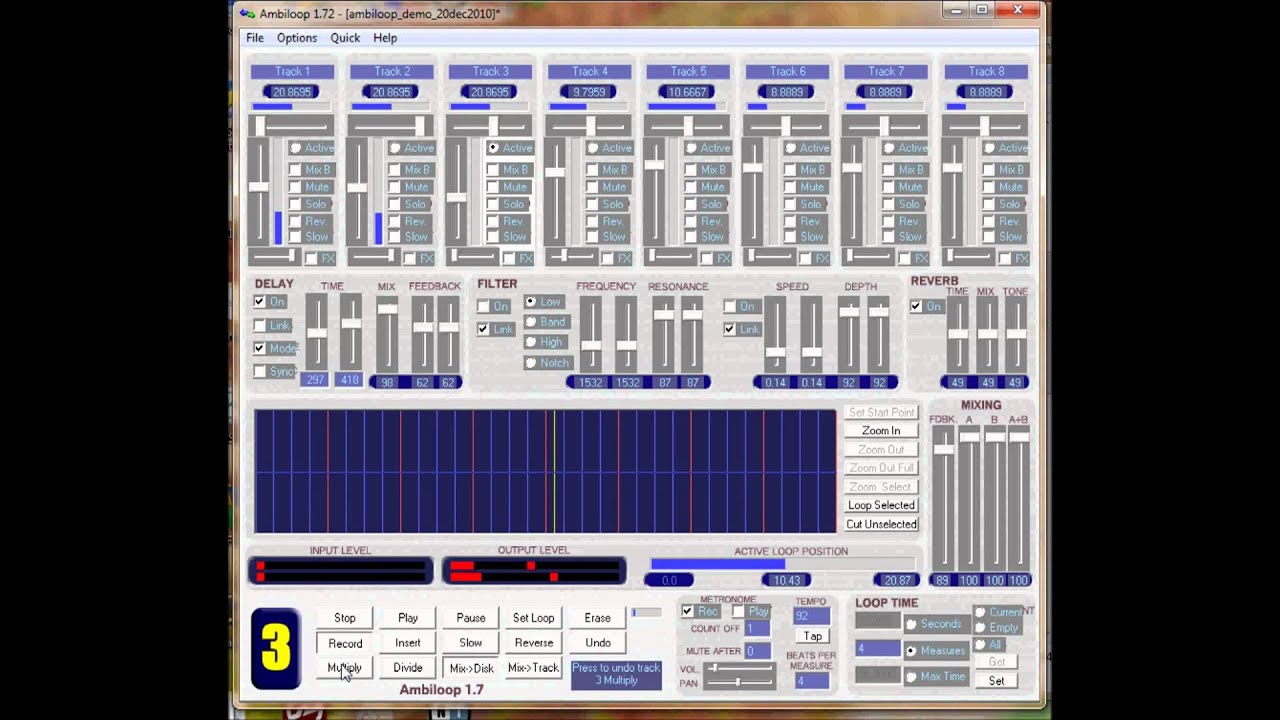1280x720 pixels.
Task: Stop the loop playback
Action: (345, 618)
